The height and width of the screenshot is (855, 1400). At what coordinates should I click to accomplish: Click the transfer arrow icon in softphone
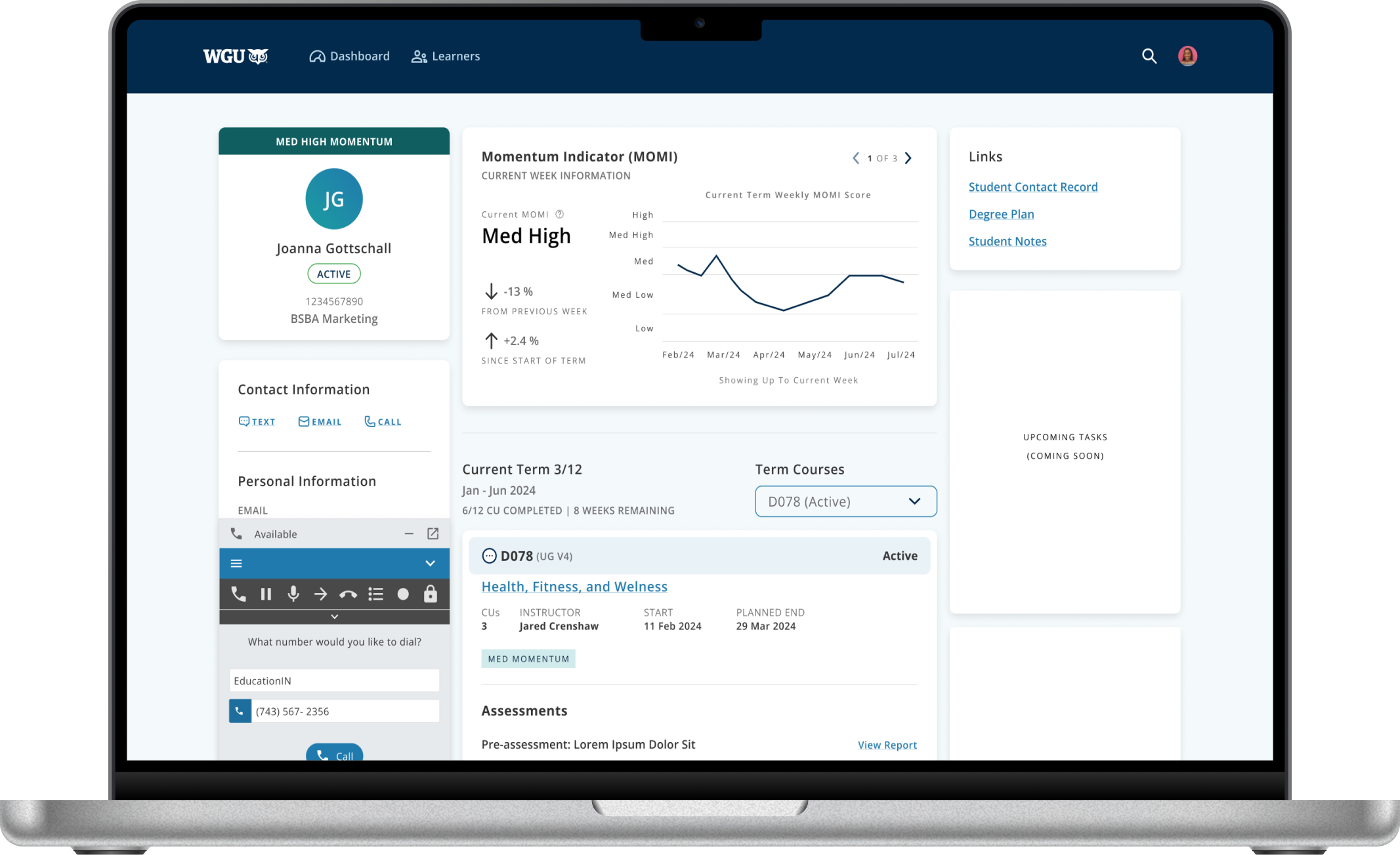(320, 594)
